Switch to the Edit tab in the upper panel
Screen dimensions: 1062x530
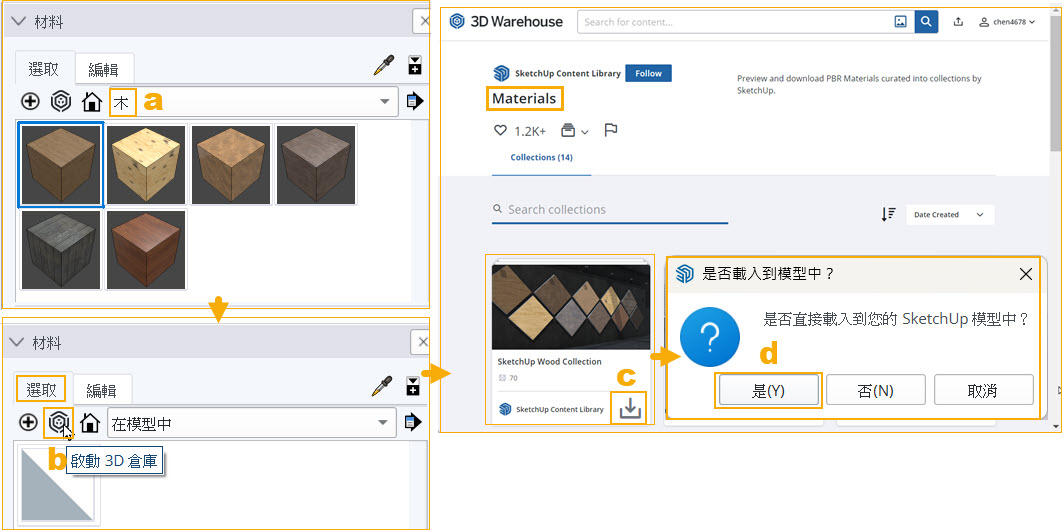tap(104, 70)
